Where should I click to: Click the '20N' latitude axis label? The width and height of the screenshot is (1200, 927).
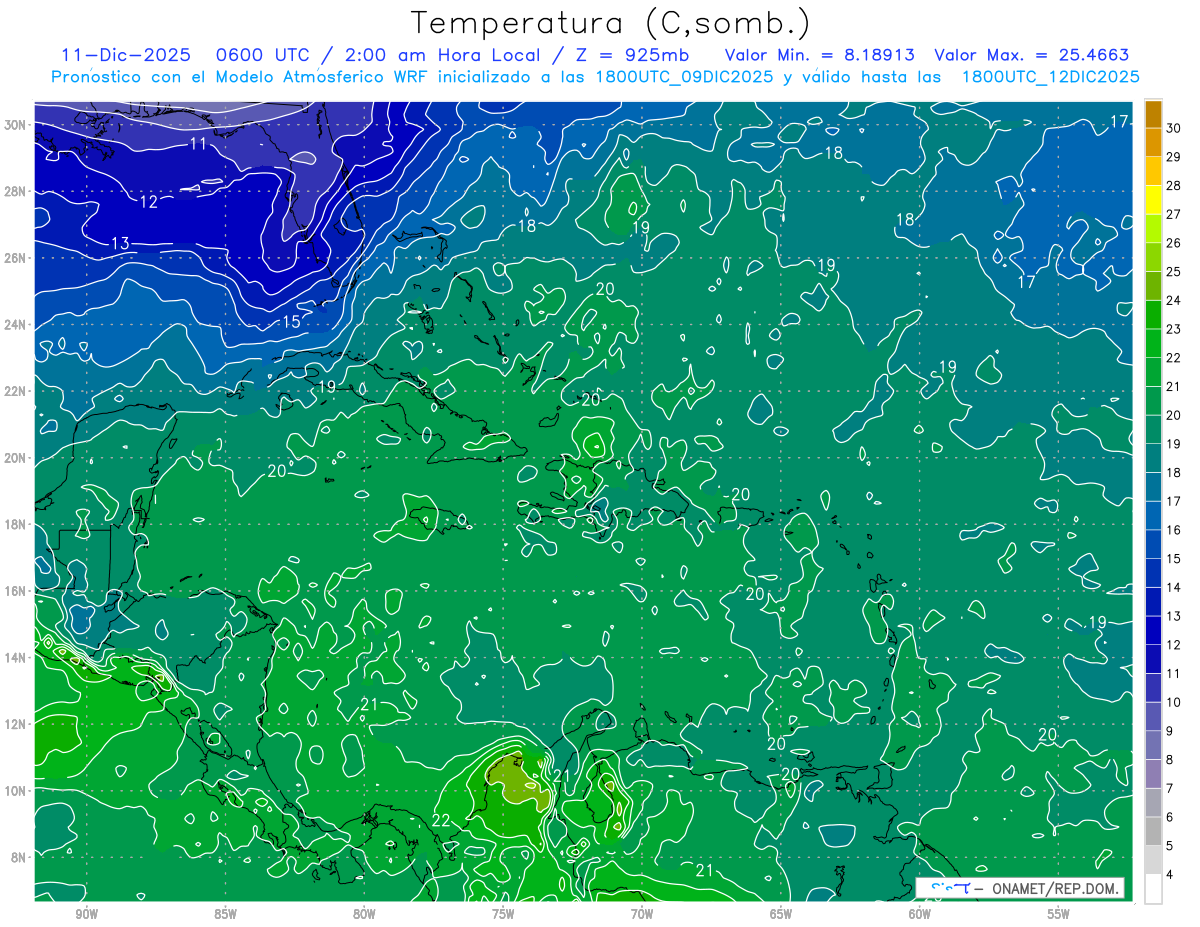pyautogui.click(x=16, y=458)
